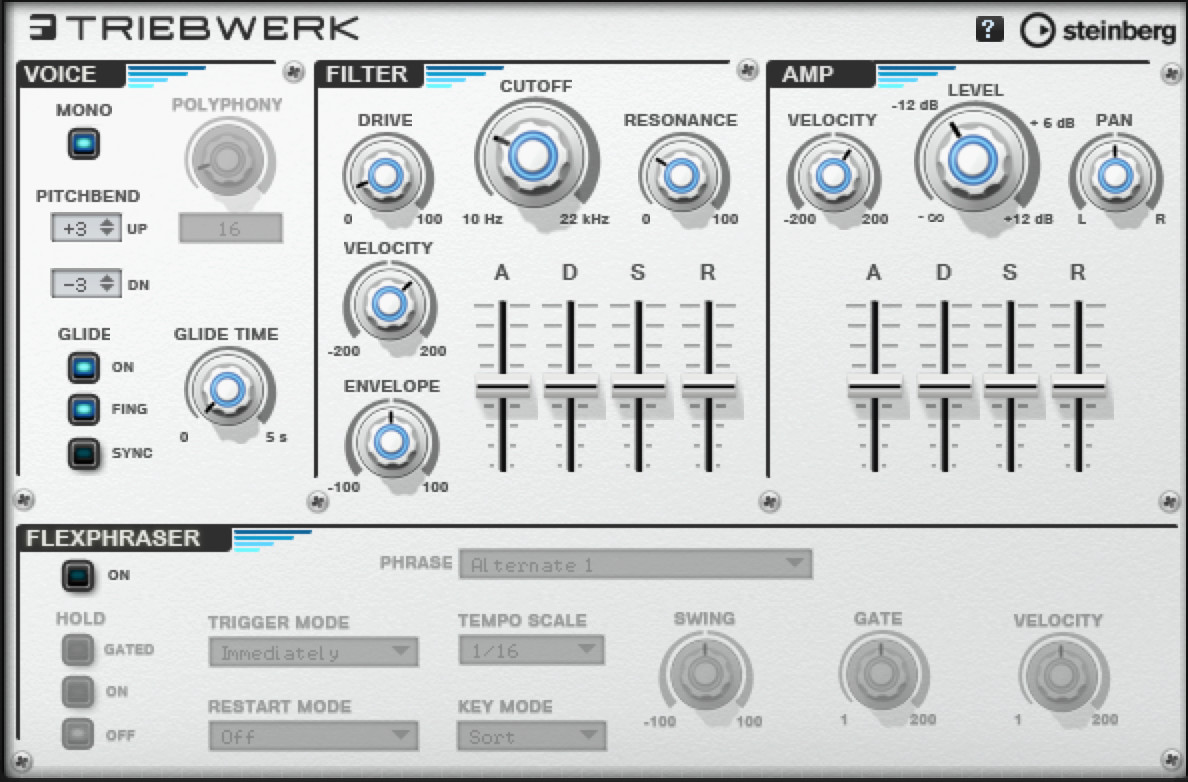Click the FLEXPHRASER section header
1188x782 pixels.
point(114,538)
